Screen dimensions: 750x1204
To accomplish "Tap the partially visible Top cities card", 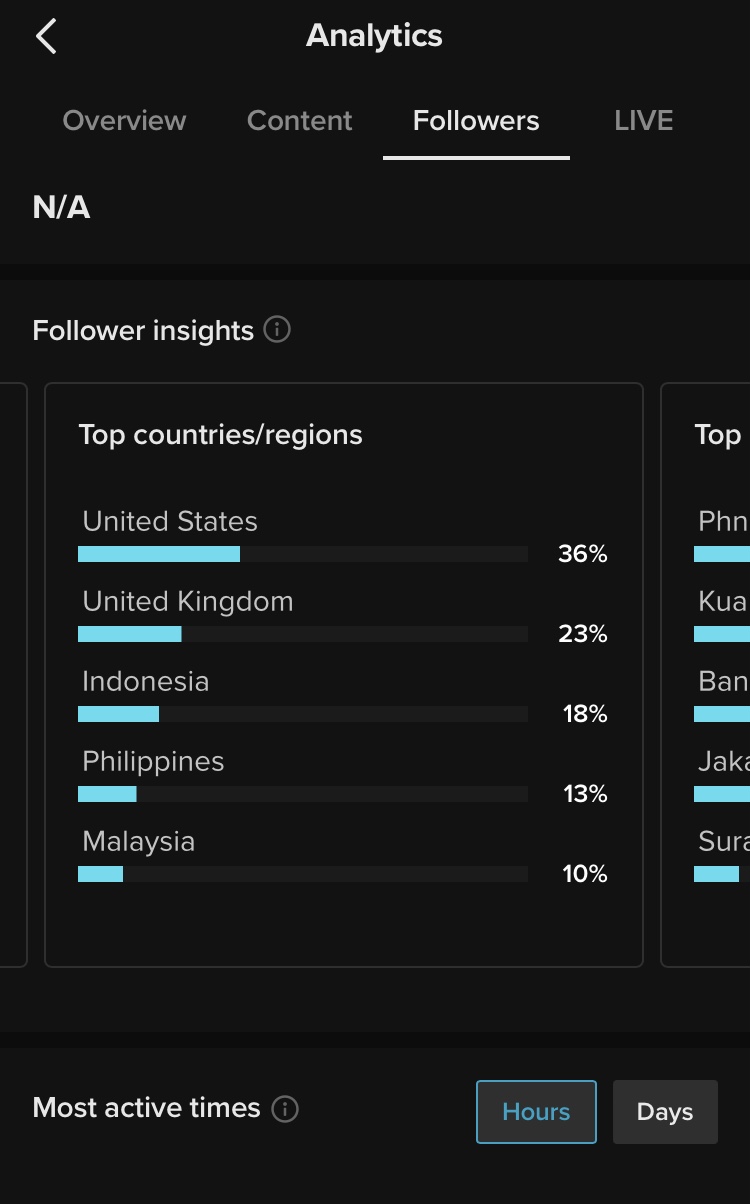I will pos(705,675).
